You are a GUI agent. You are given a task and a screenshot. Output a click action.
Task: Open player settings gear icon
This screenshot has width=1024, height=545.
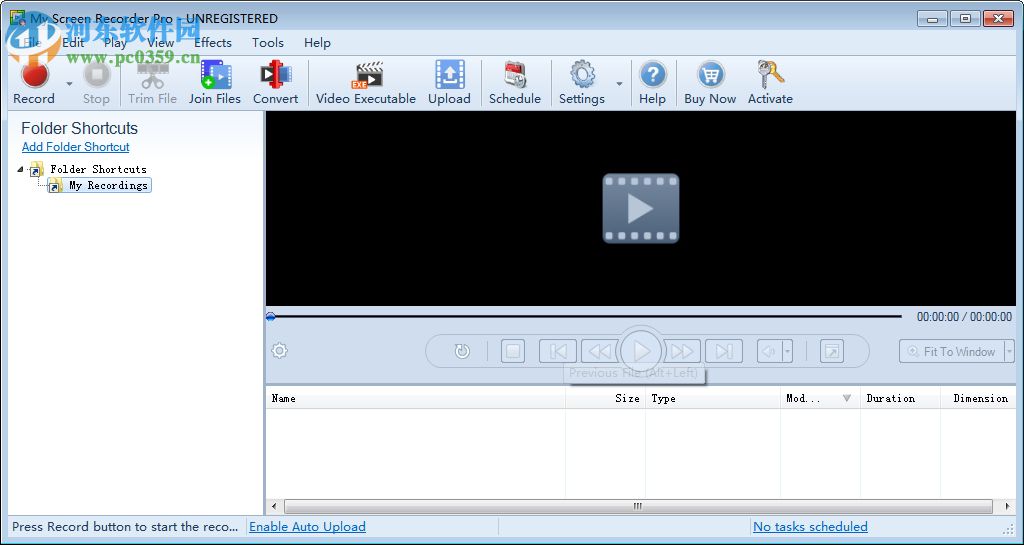[x=280, y=351]
